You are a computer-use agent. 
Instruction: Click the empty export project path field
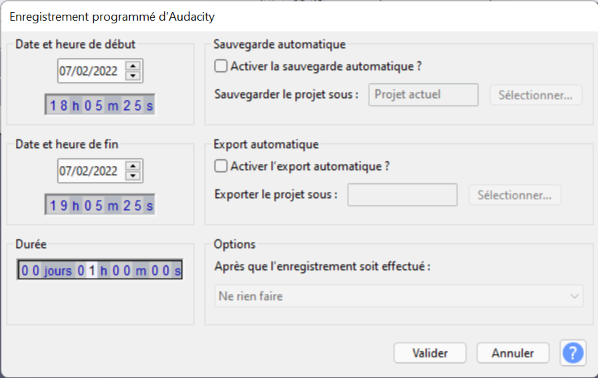402,195
